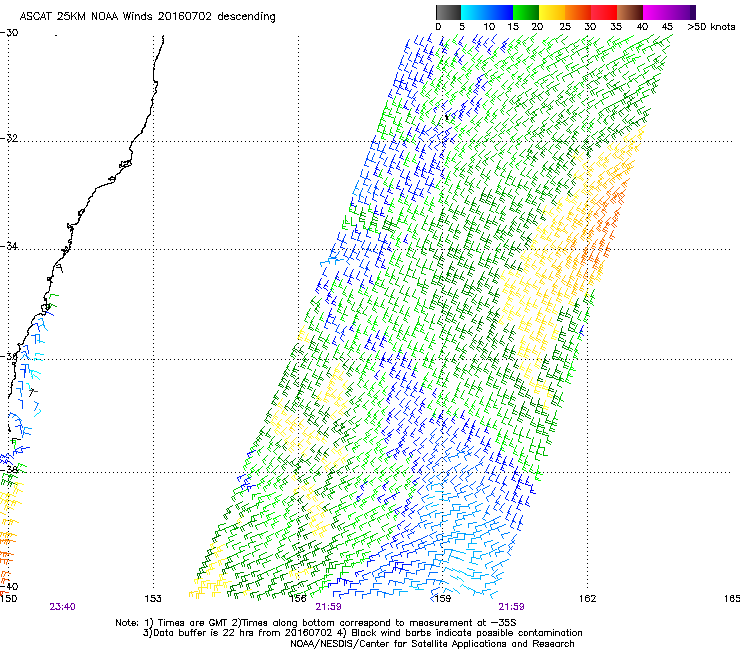Screen dimensions: 740x650
Task: Click the '-30' latitude axis label
Action: [x=9, y=33]
